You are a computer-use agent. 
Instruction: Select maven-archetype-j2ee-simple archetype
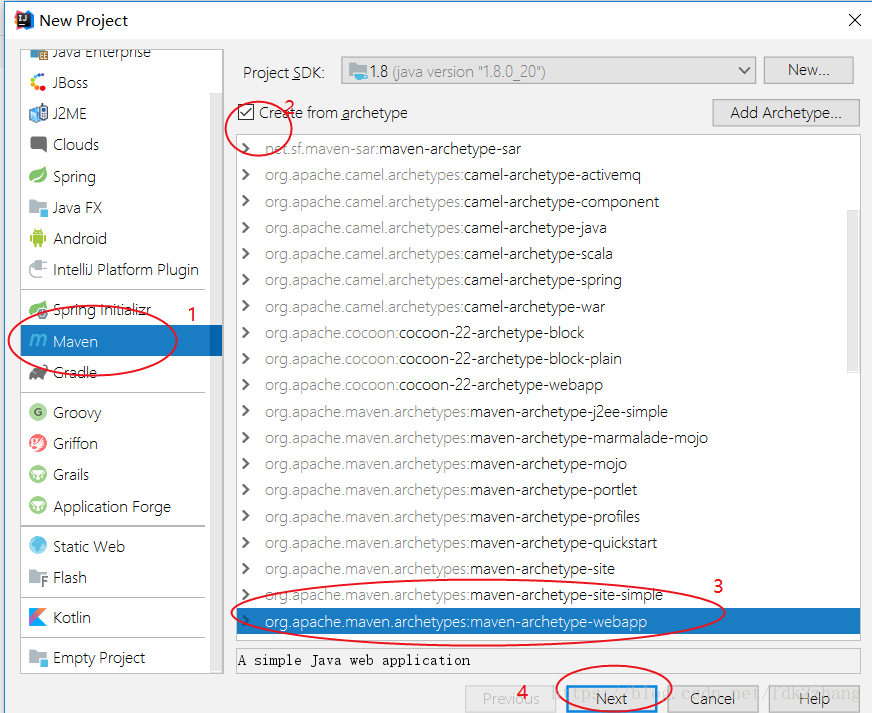[x=548, y=412]
